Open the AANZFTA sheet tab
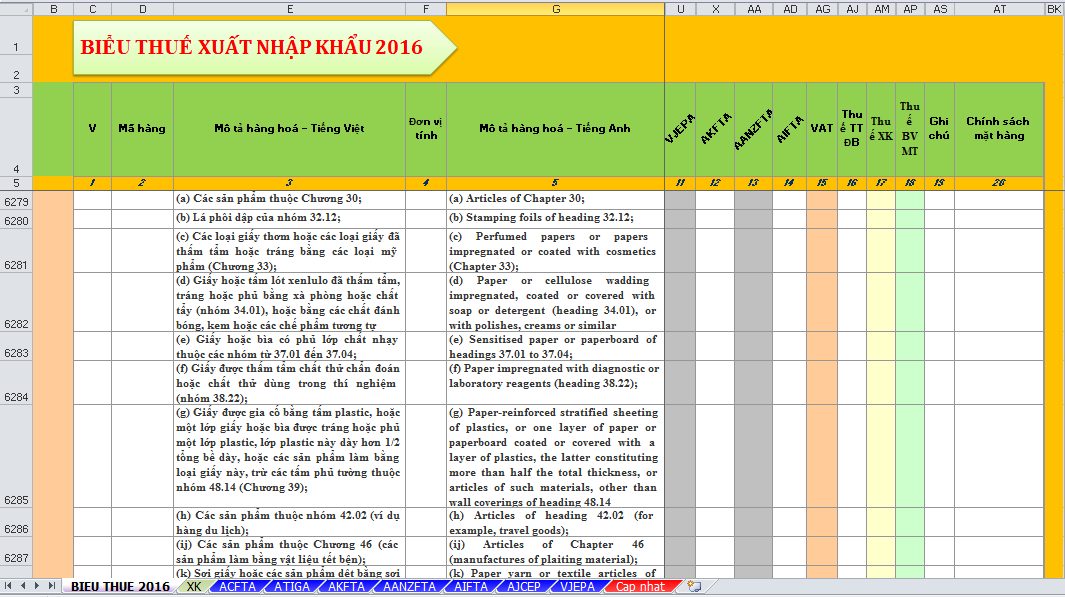This screenshot has width=1065, height=597. (410, 586)
